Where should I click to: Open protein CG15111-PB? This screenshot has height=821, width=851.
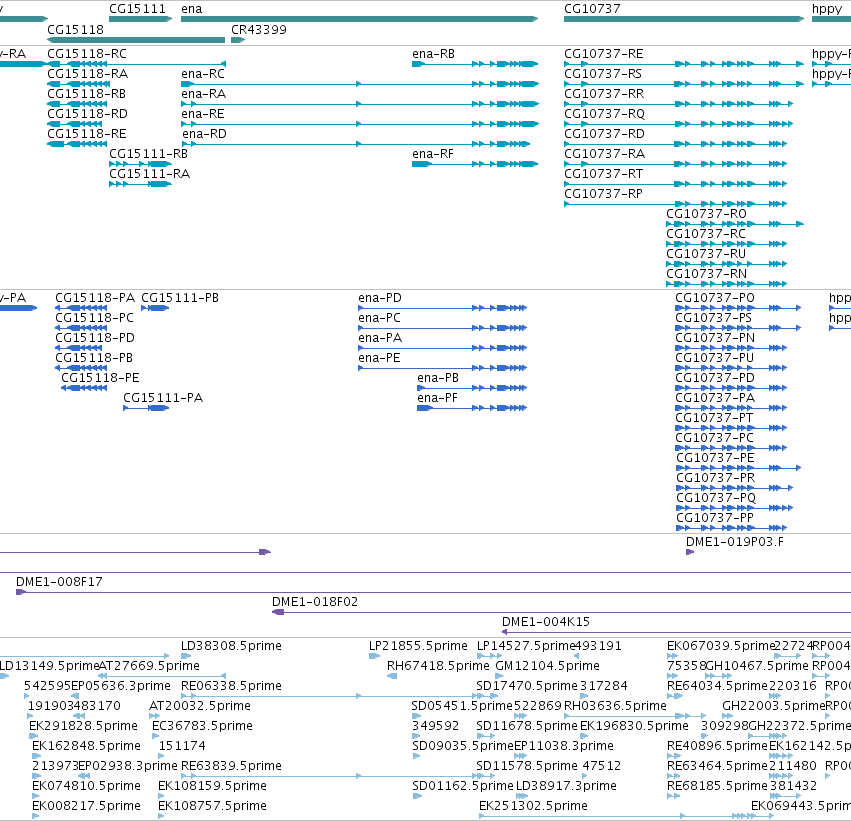[x=180, y=297]
